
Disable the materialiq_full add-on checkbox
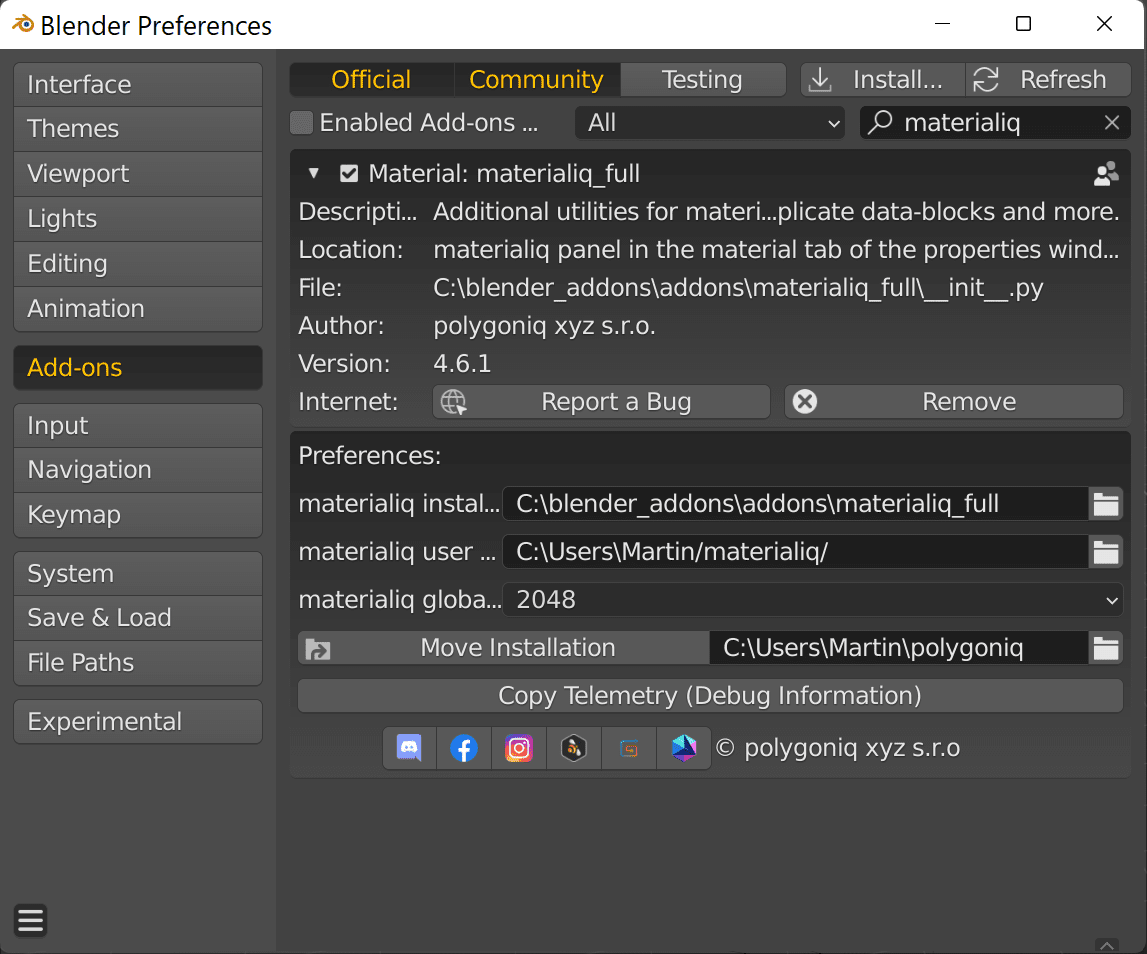tap(349, 173)
